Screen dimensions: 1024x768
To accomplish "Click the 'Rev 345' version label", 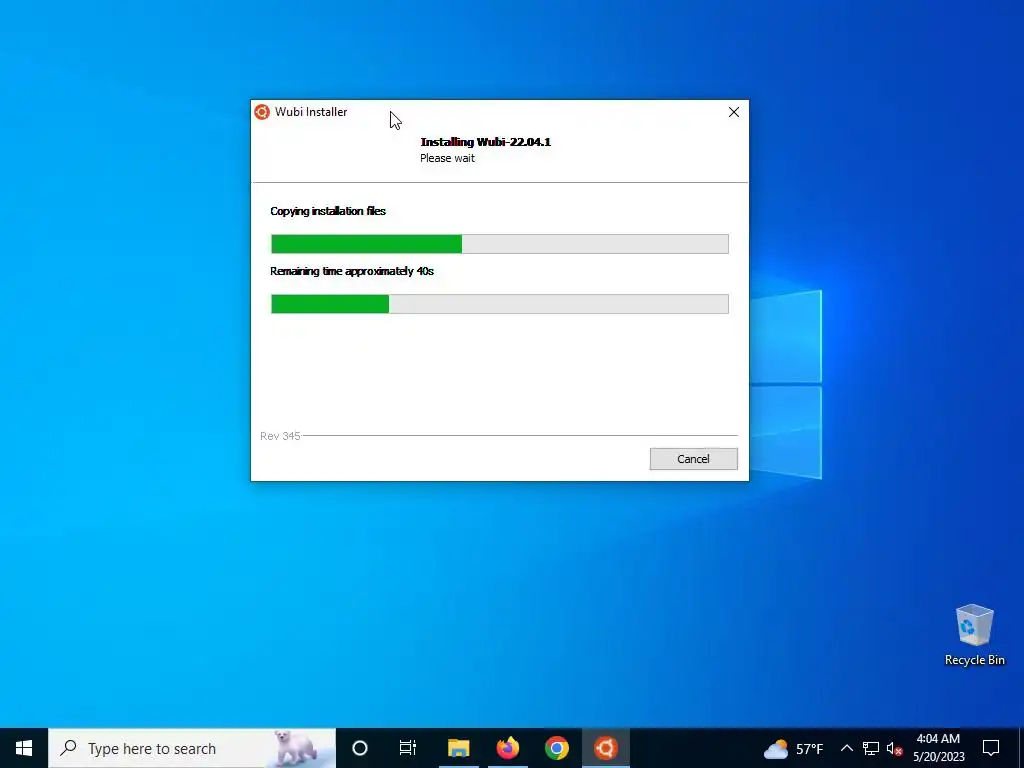I will point(280,436).
